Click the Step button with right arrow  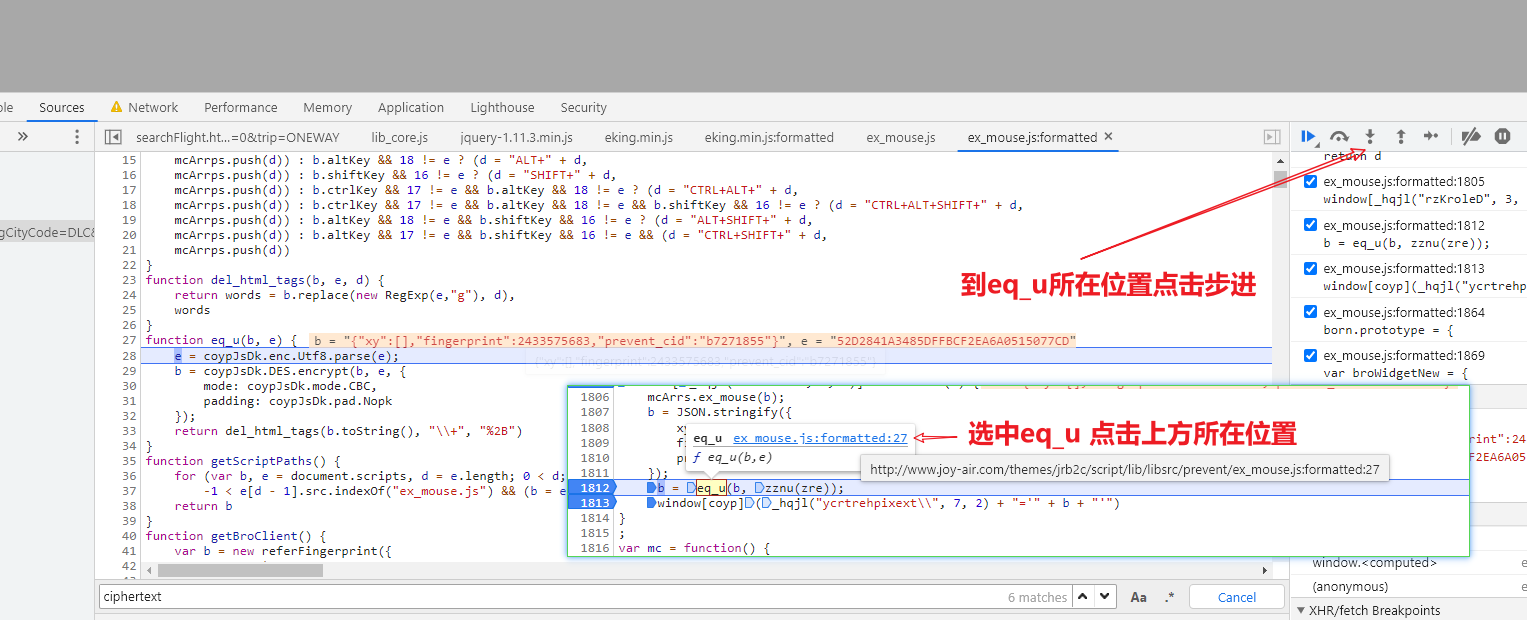[x=1431, y=137]
